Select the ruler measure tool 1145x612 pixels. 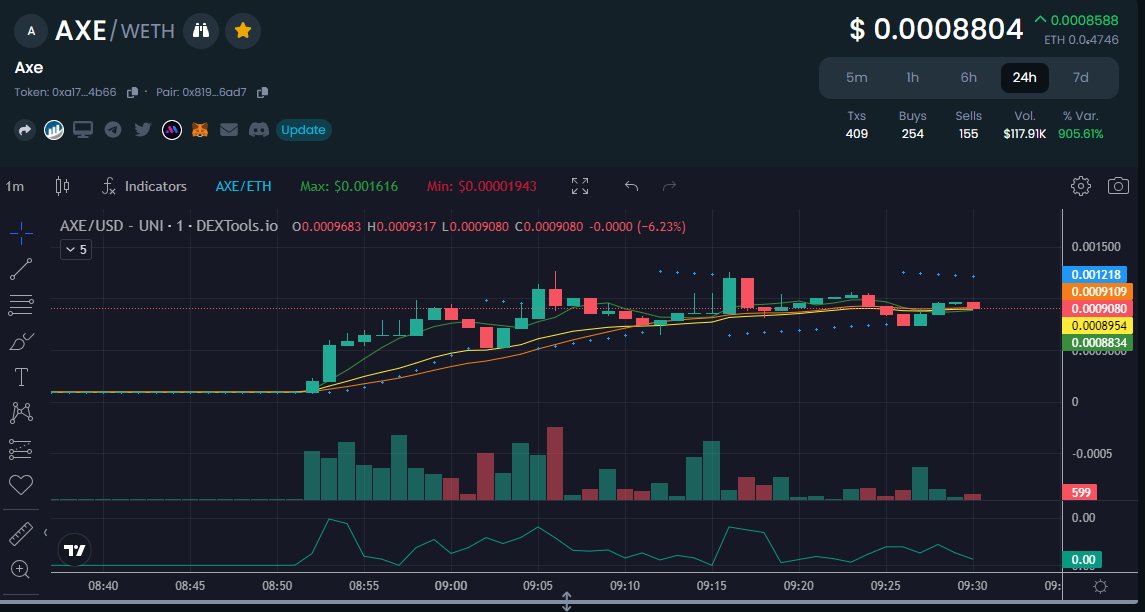(21, 534)
